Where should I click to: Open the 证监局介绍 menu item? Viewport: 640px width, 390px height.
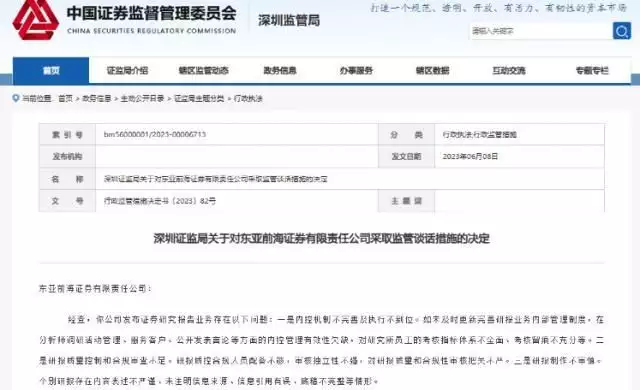[127, 71]
